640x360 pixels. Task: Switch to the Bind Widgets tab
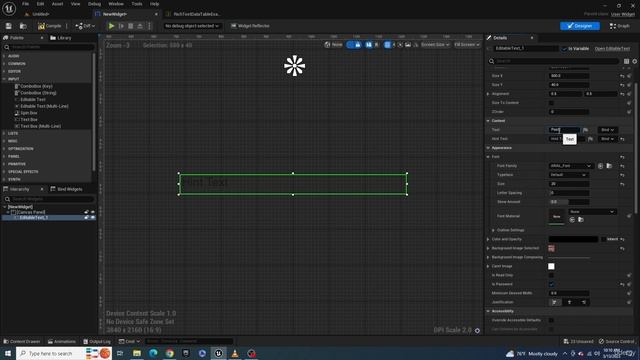(x=67, y=189)
